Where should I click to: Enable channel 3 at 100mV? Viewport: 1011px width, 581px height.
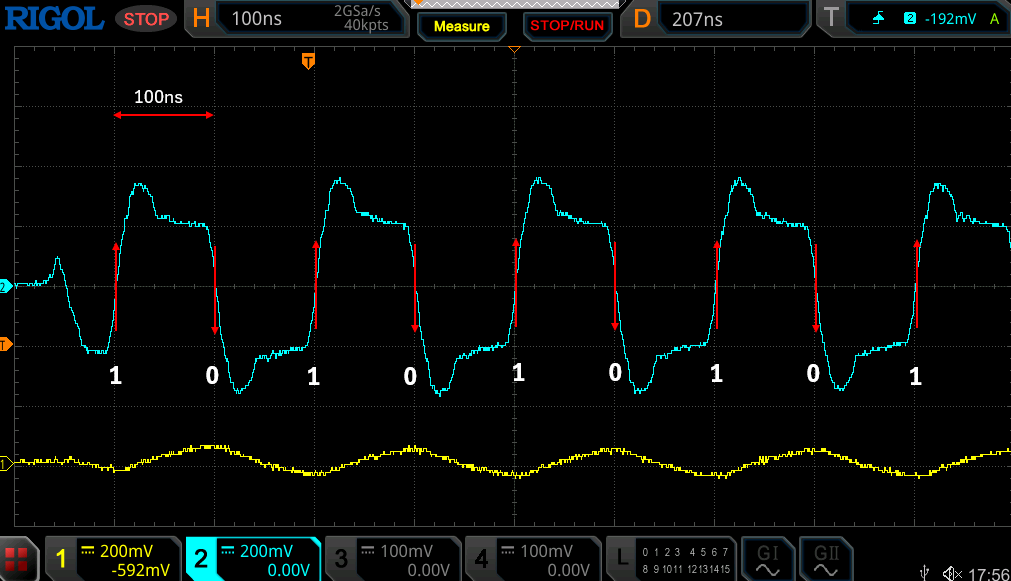393,559
